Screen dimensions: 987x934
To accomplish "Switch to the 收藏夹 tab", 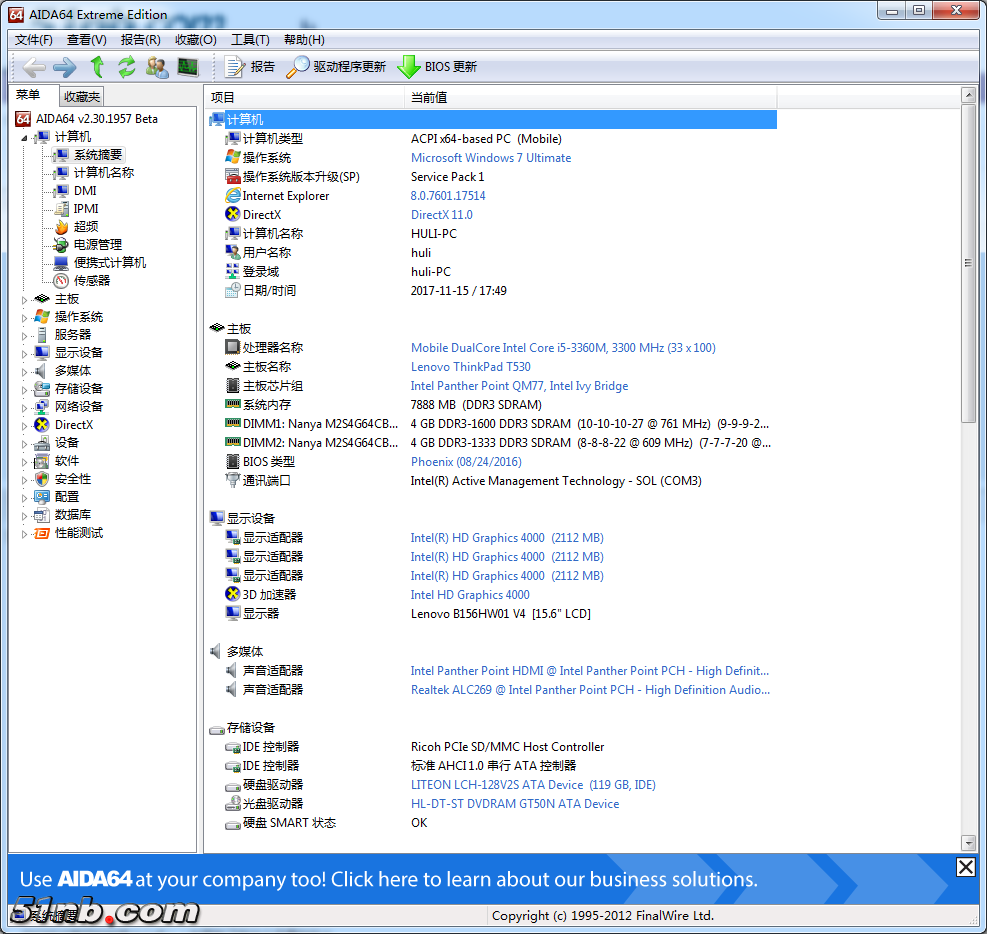I will click(x=81, y=97).
